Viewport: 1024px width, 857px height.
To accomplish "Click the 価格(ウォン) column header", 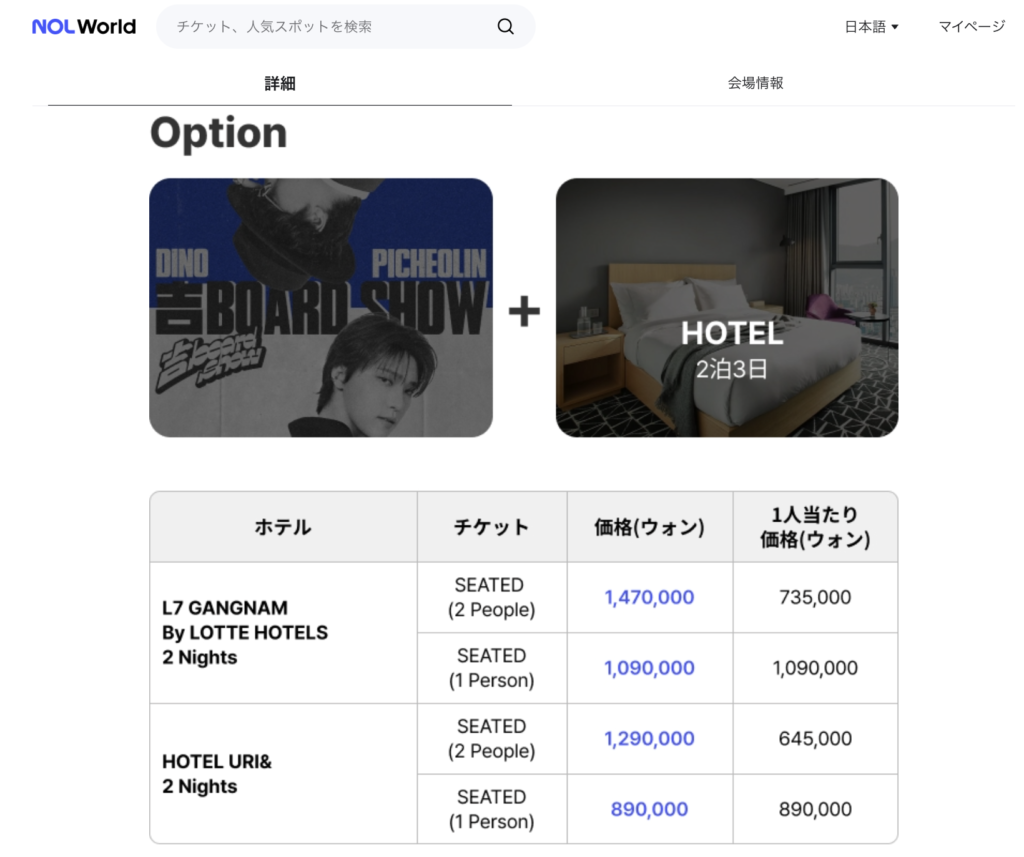I will click(x=649, y=526).
